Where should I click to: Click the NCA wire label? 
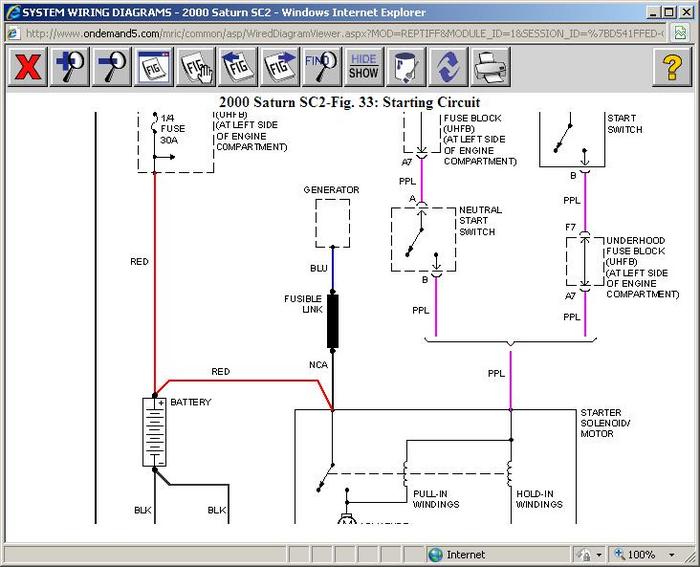pyautogui.click(x=318, y=365)
